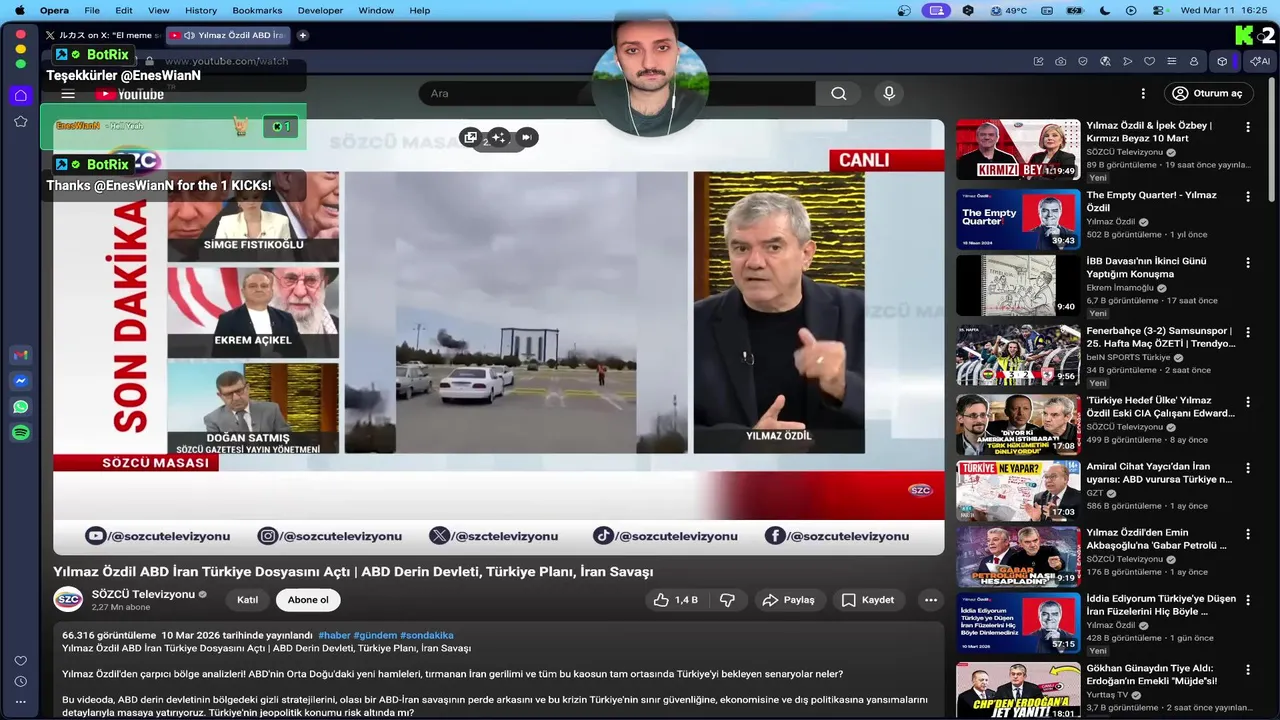The image size is (1280, 720).
Task: Open options menu for Fenerbahçe (3-2) Samsunspor video
Action: [x=1247, y=332]
